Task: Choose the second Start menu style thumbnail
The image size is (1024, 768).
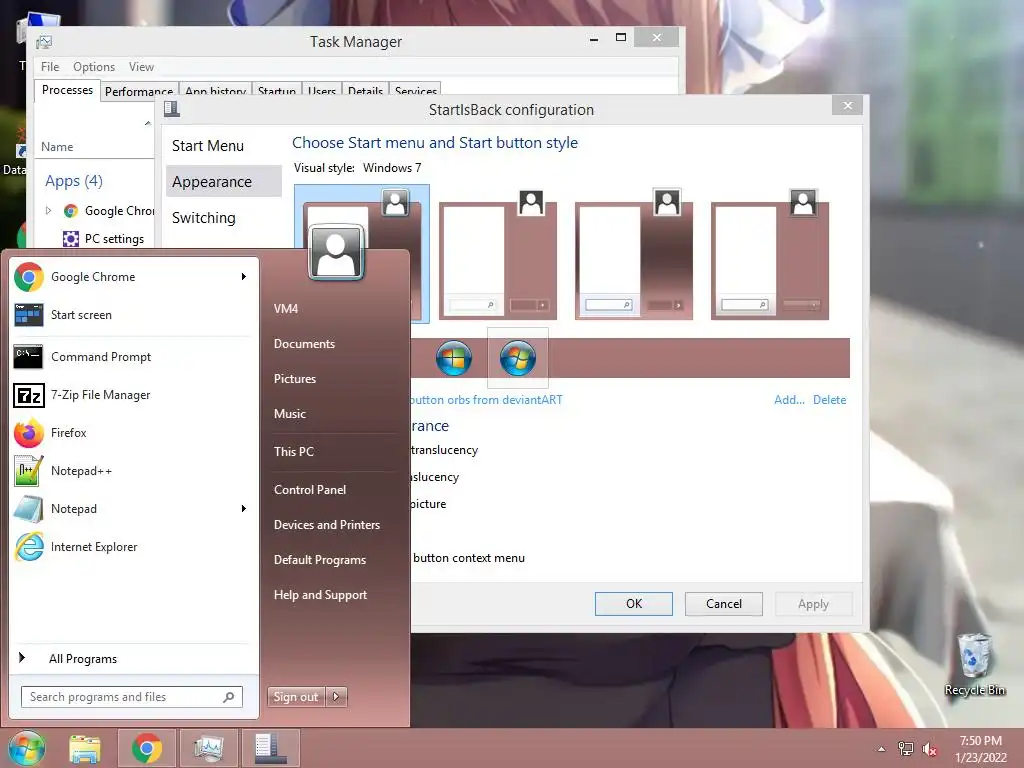Action: pyautogui.click(x=498, y=255)
